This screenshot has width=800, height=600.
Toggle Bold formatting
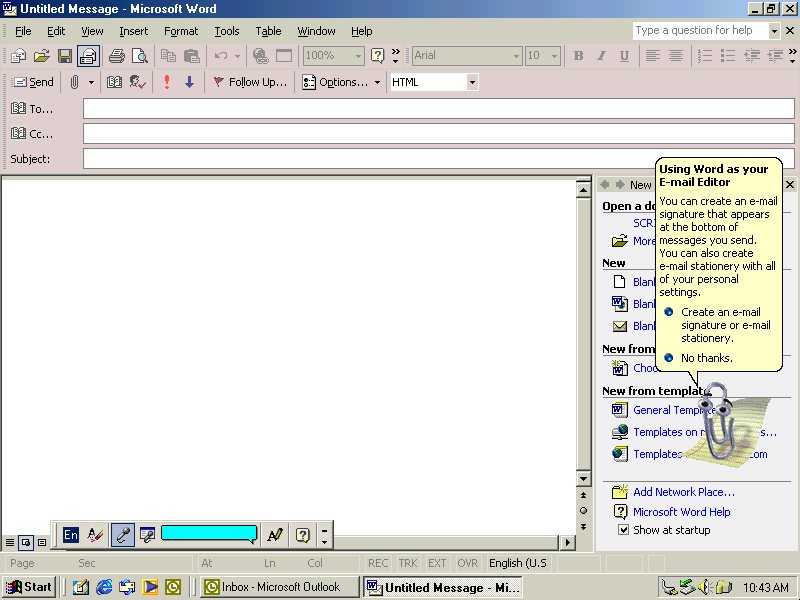pos(579,56)
